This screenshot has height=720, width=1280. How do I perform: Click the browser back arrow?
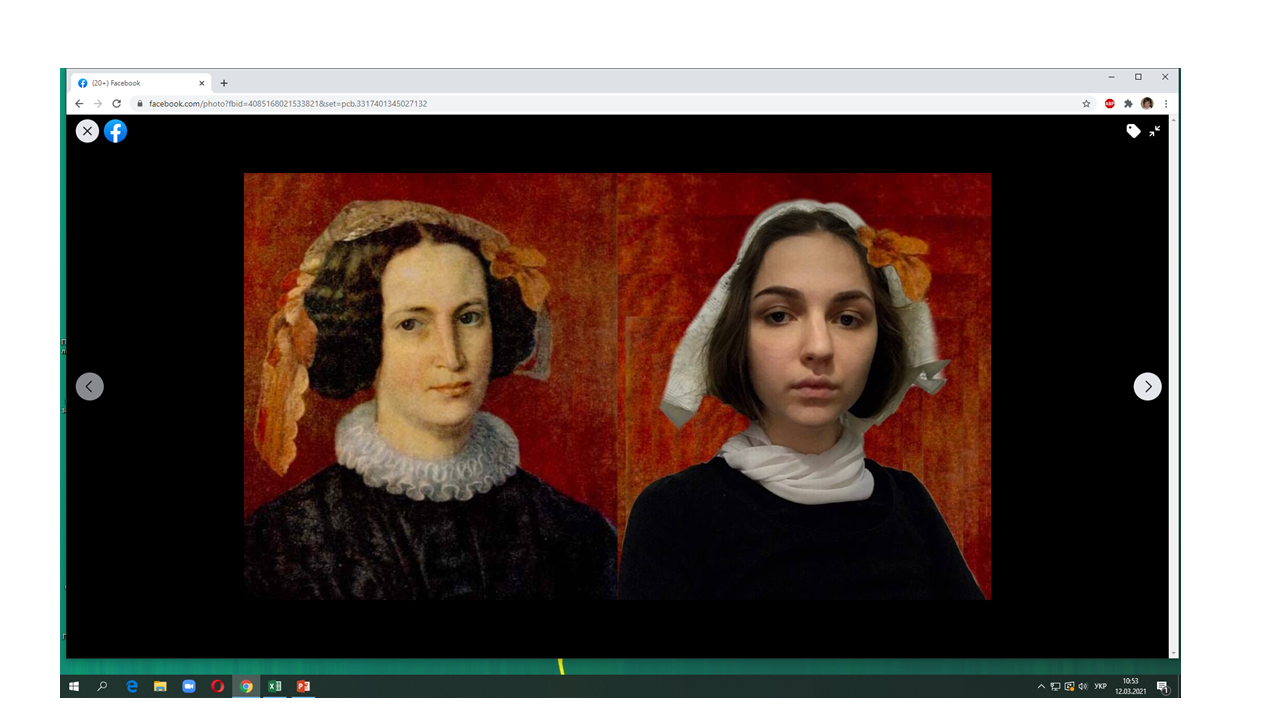(79, 103)
